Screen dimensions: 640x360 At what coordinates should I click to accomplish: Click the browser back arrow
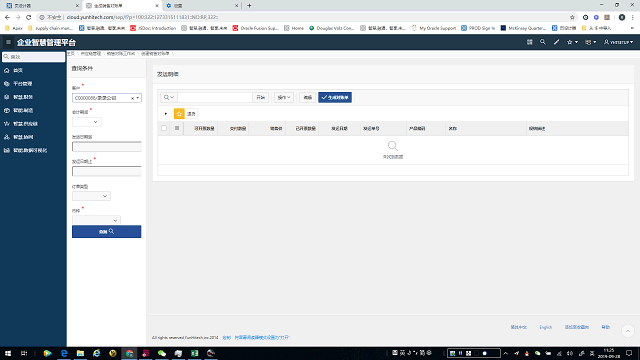(7, 17)
